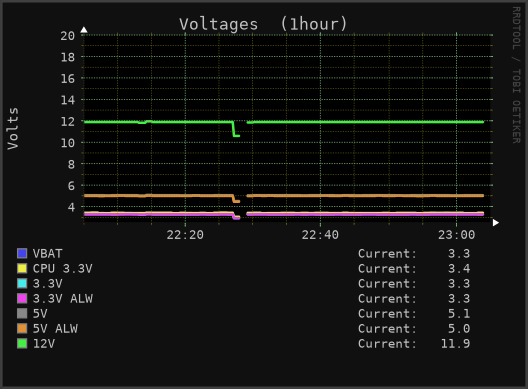Screen dimensions: 528x389
Task: Click the CPU 3.3V yellow legend swatch
Action: (x=22, y=268)
